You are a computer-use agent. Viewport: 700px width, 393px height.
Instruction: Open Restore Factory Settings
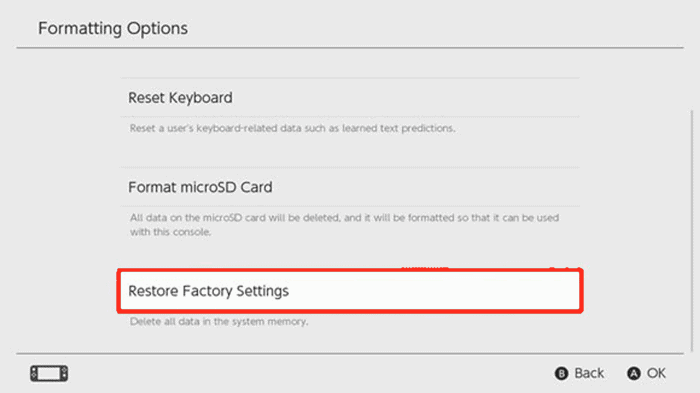click(x=350, y=291)
